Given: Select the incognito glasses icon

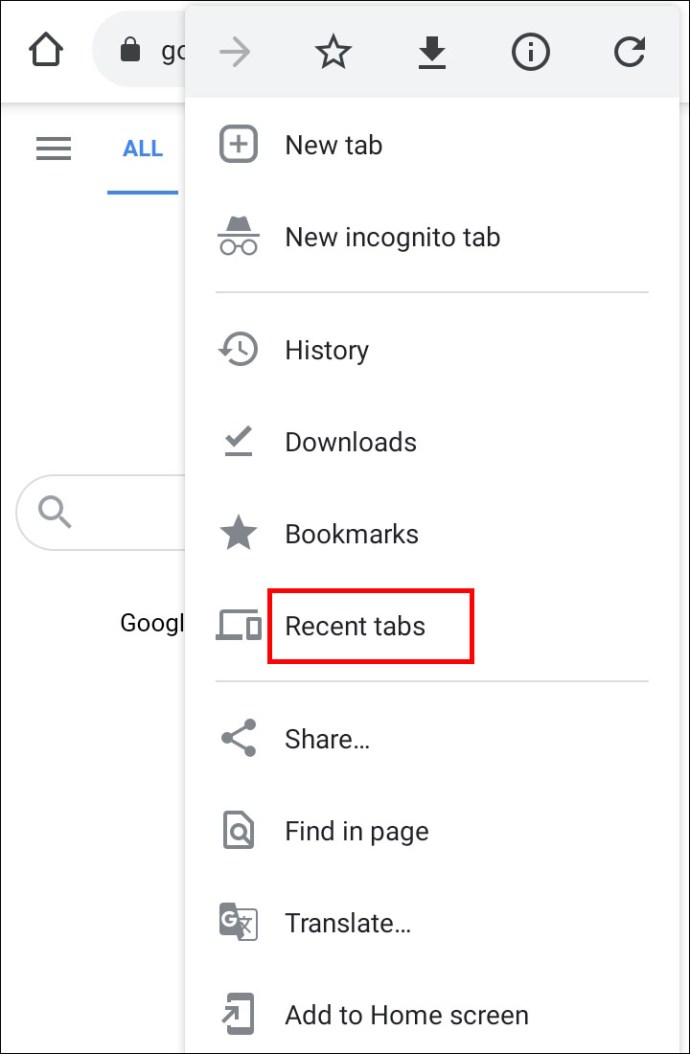Looking at the screenshot, I should click(x=238, y=237).
